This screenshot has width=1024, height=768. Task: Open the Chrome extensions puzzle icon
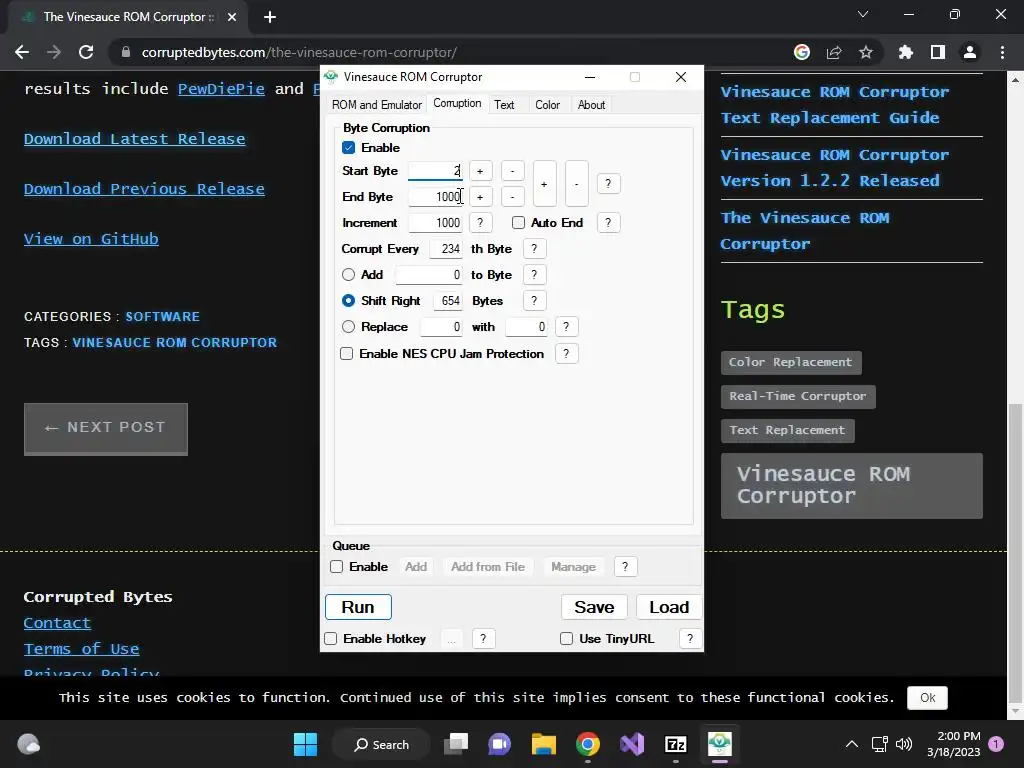click(x=905, y=52)
